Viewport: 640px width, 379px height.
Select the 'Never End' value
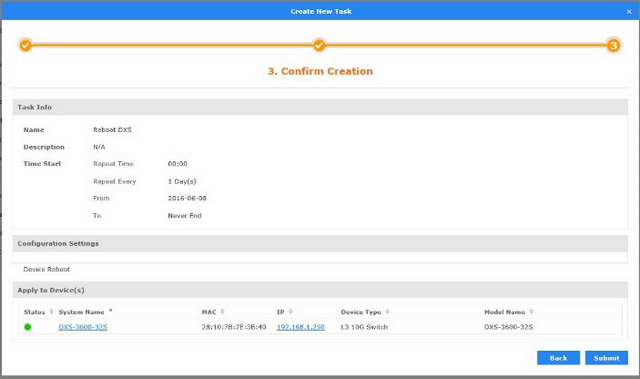[184, 215]
